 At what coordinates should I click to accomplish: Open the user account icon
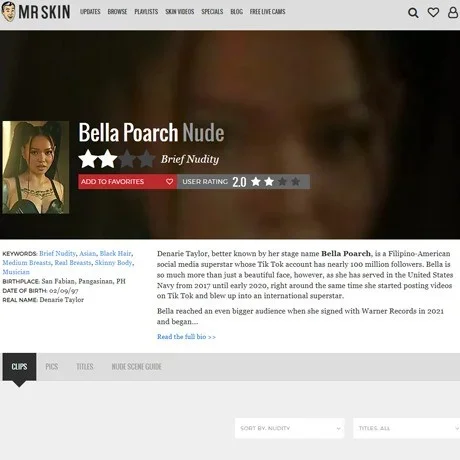(453, 12)
